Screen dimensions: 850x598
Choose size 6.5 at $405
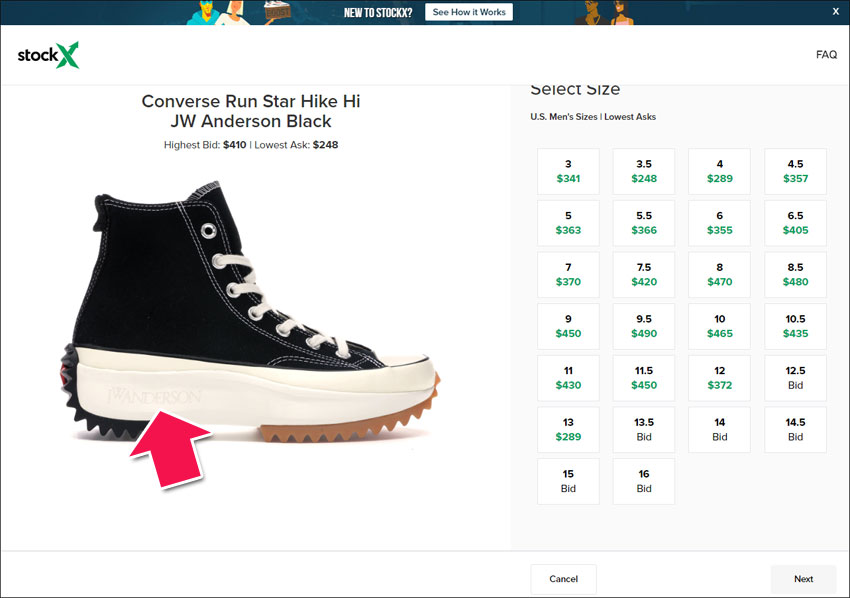tap(795, 223)
